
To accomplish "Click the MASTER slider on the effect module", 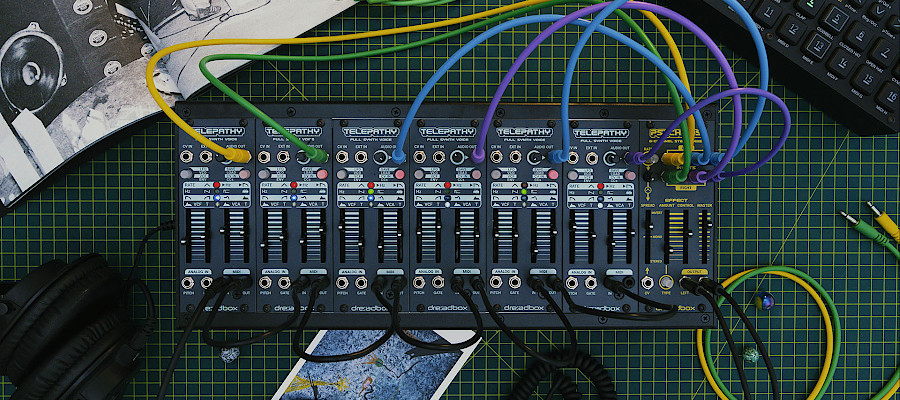I will point(704,235).
